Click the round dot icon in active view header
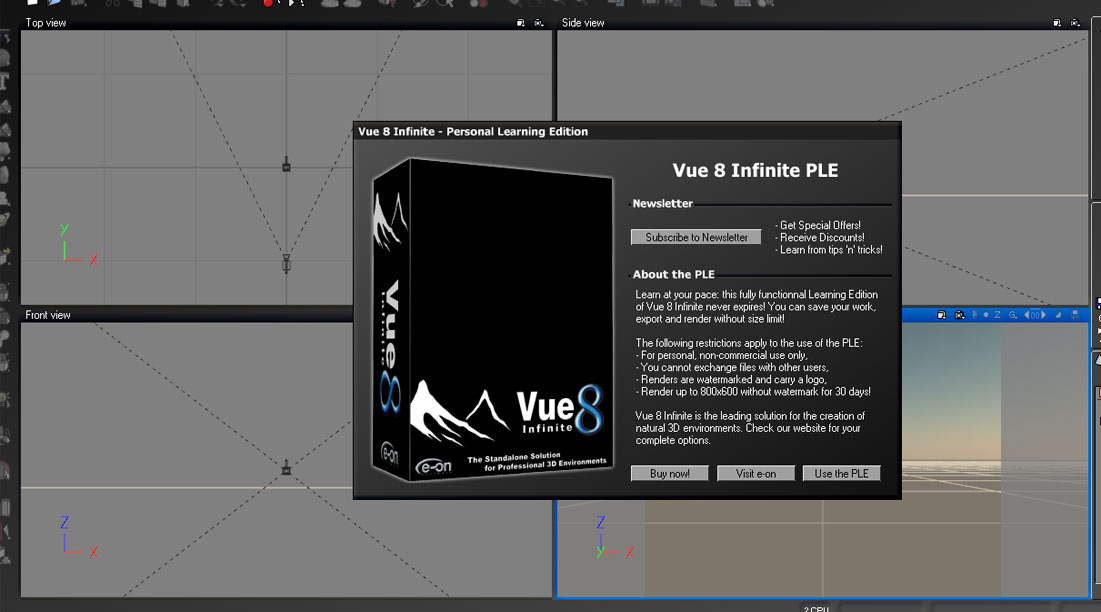 click(986, 315)
